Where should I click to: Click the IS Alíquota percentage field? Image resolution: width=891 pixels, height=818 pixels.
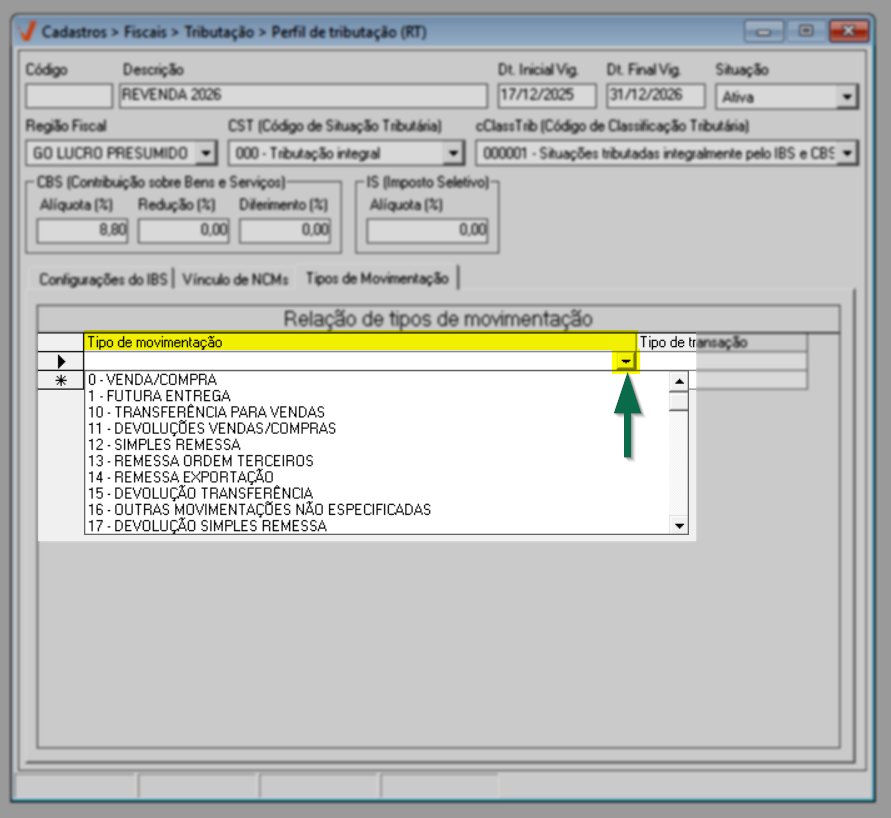(427, 231)
